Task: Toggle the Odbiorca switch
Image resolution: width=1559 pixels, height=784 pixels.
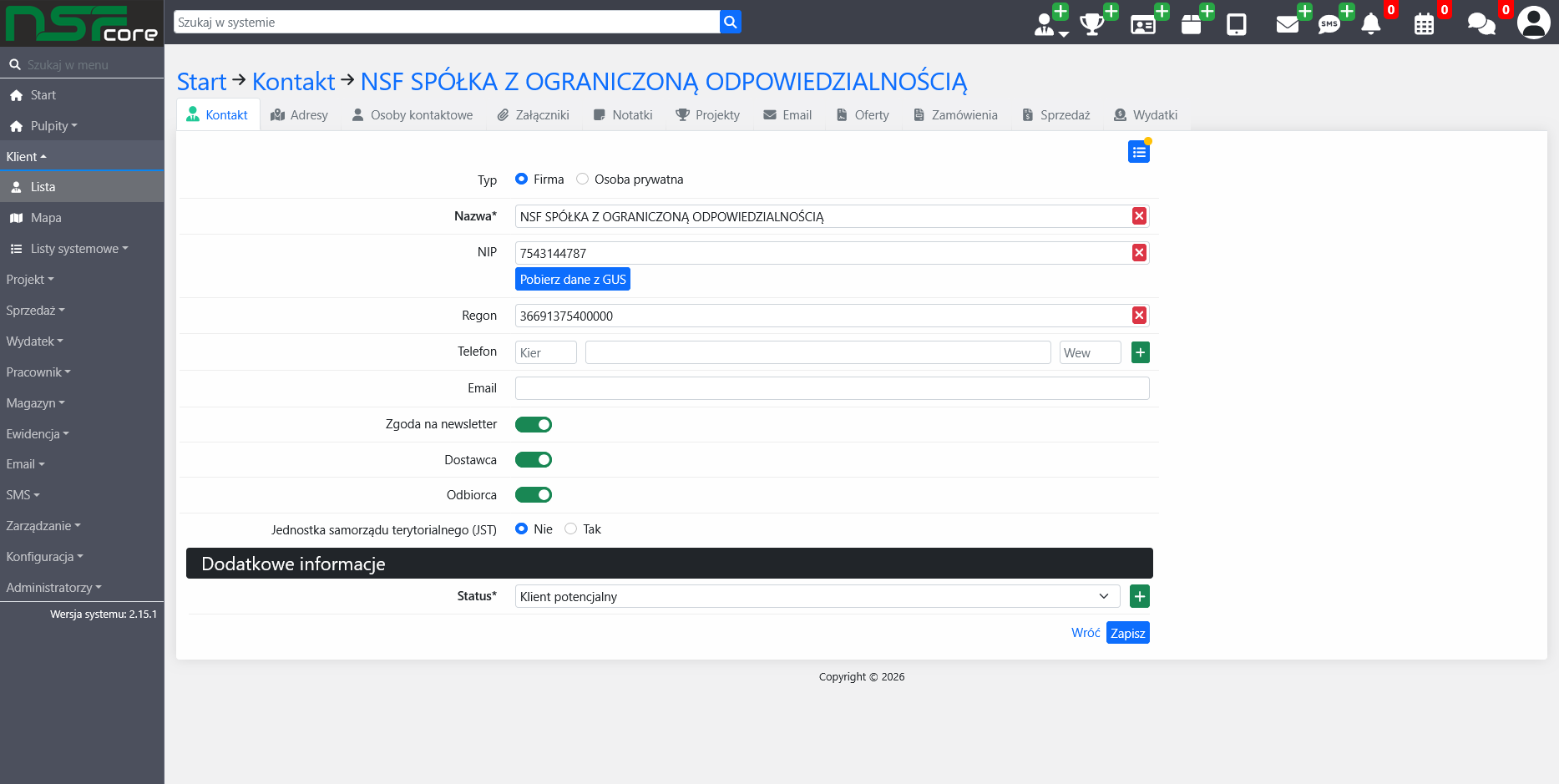Action: pyautogui.click(x=534, y=495)
